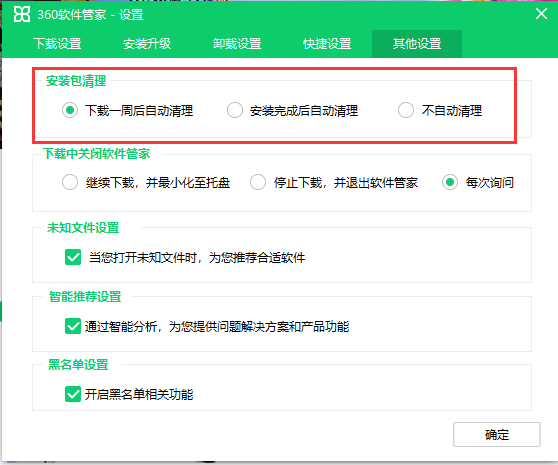The height and width of the screenshot is (465, 558).
Task: Confirm settings with the 确定 button
Action: click(497, 434)
